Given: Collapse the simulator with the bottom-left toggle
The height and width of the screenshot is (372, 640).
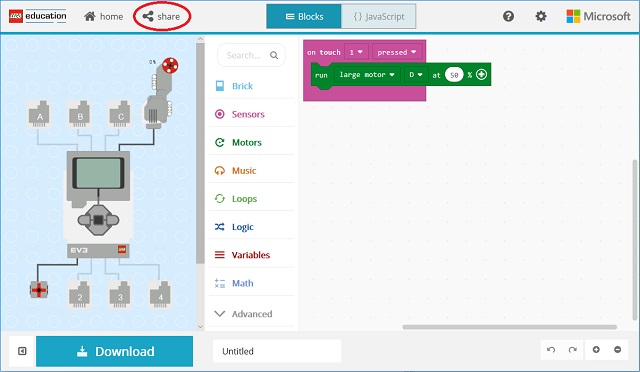Looking at the screenshot, I should coord(22,351).
